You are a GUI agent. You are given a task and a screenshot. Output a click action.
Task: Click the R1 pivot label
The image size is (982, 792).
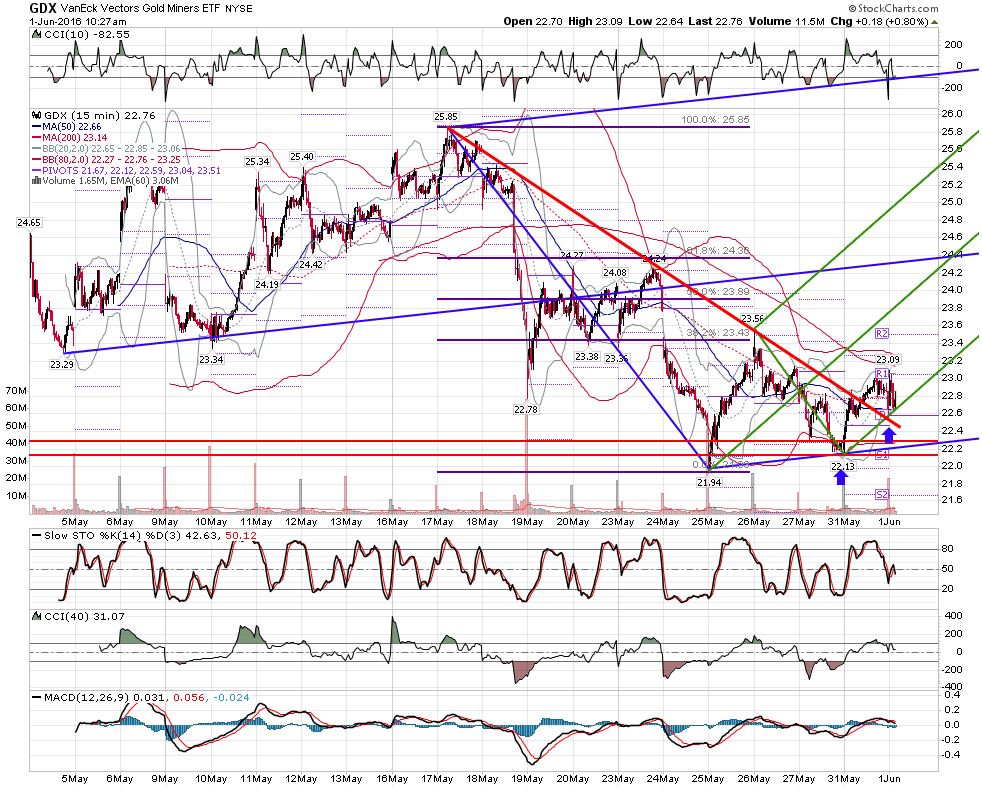pos(882,374)
